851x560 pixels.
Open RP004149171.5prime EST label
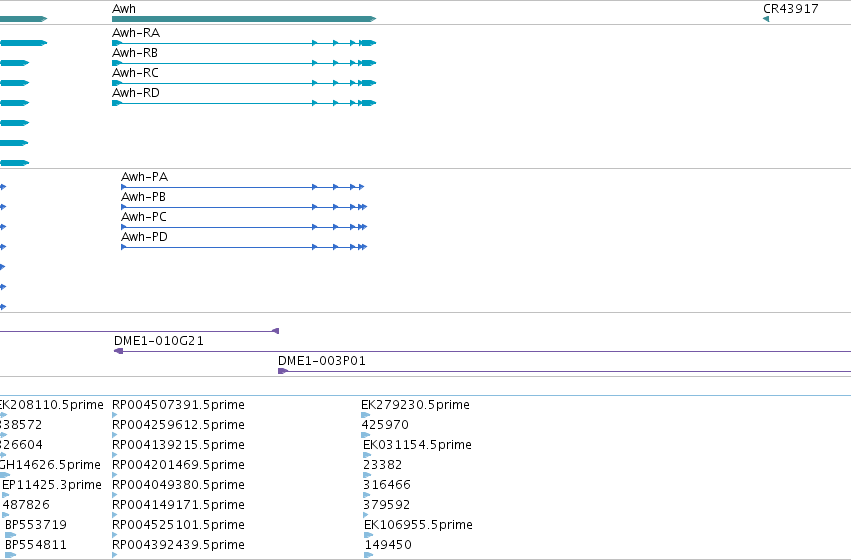[x=178, y=505]
